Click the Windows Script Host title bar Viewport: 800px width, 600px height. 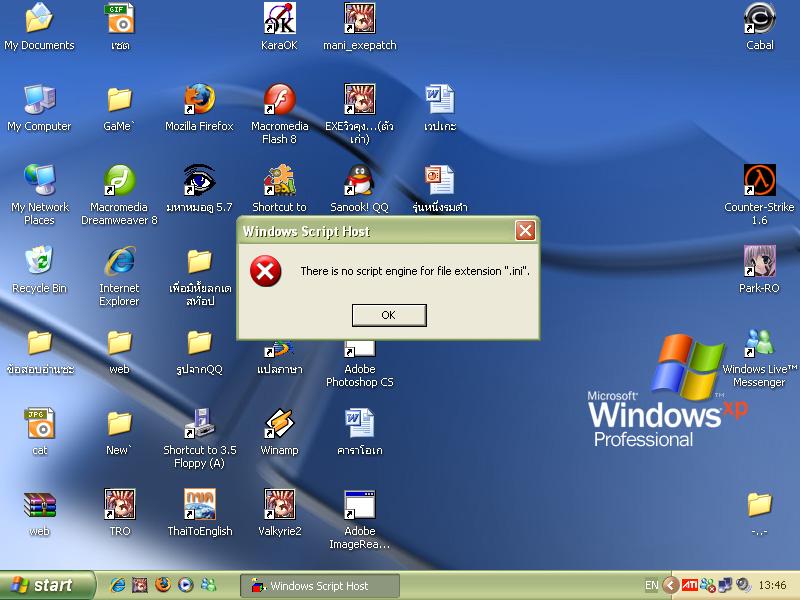pyautogui.click(x=389, y=231)
